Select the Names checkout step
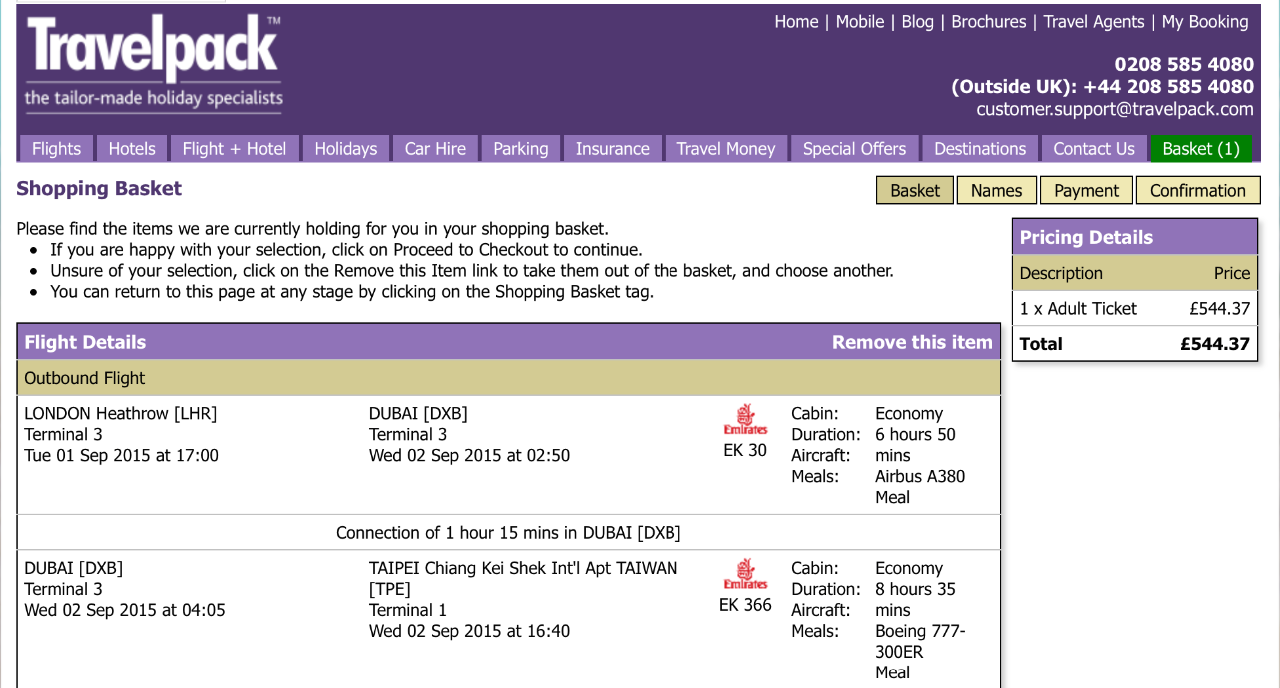The width and height of the screenshot is (1280, 688). pyautogui.click(x=997, y=190)
